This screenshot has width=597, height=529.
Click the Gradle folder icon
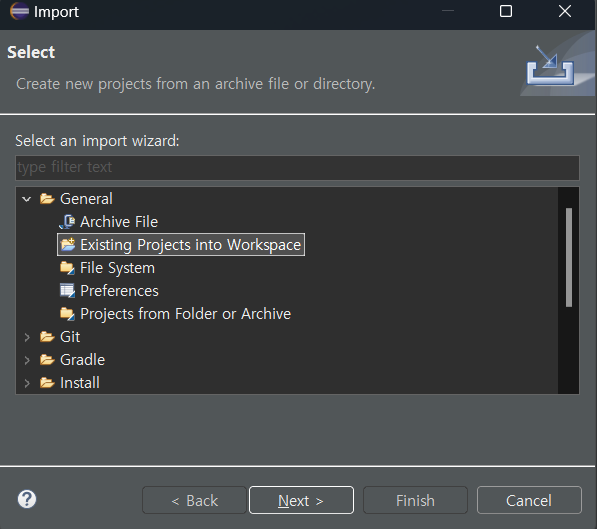47,360
